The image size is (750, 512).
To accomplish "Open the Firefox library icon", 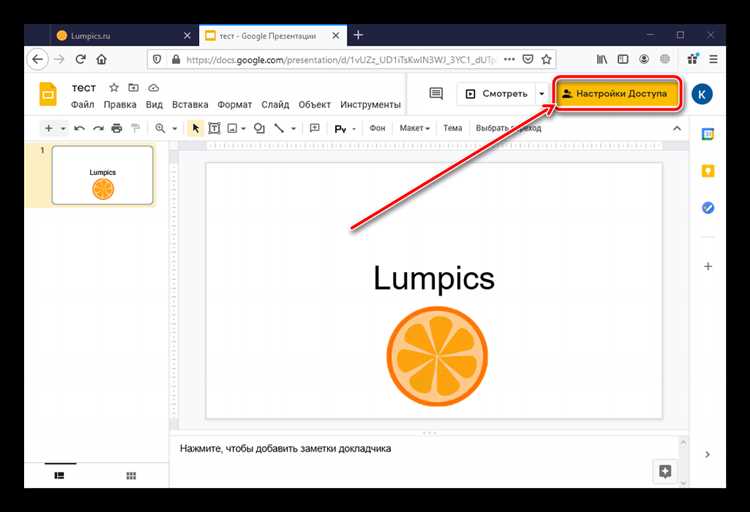I will 602,59.
